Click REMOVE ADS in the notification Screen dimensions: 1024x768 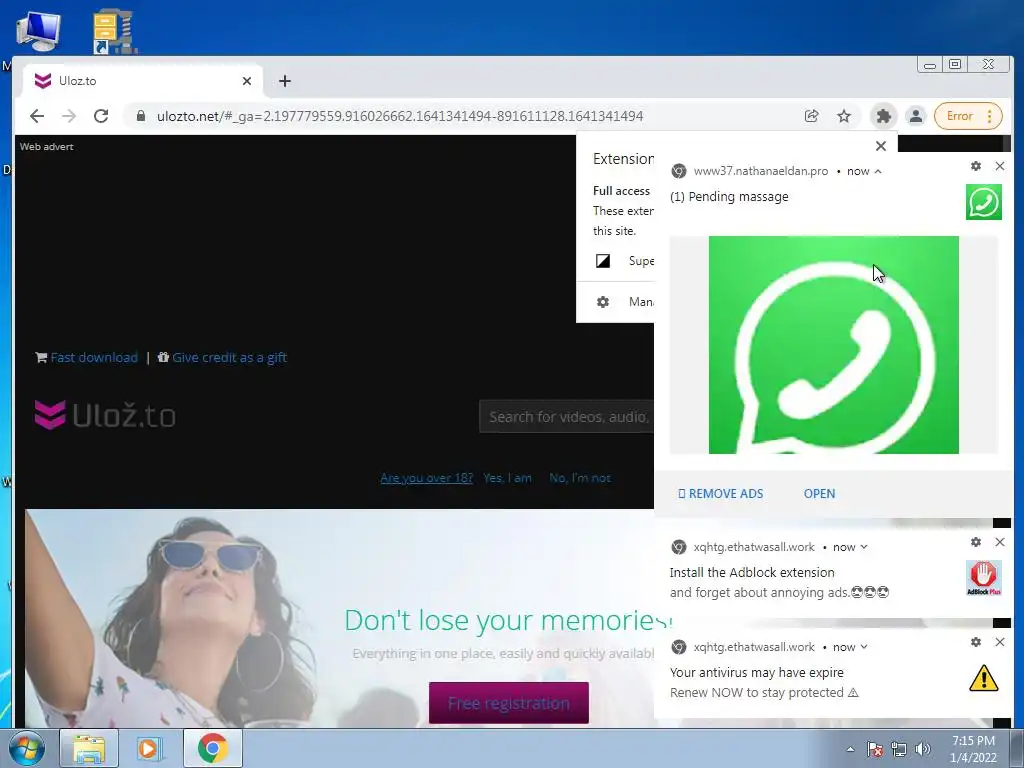point(721,494)
